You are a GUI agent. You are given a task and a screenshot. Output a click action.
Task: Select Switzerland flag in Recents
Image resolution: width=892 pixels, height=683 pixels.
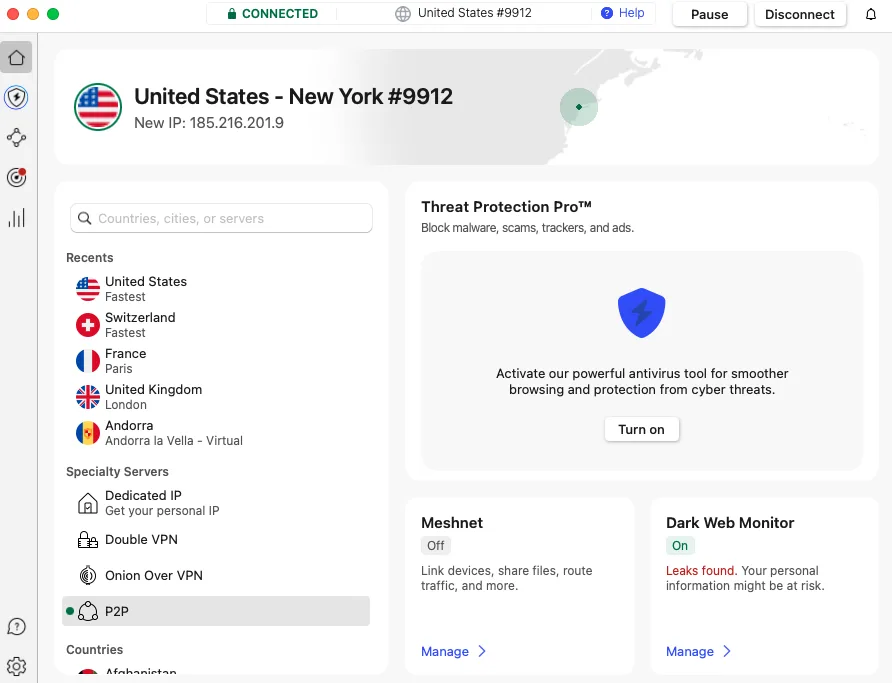coord(88,325)
